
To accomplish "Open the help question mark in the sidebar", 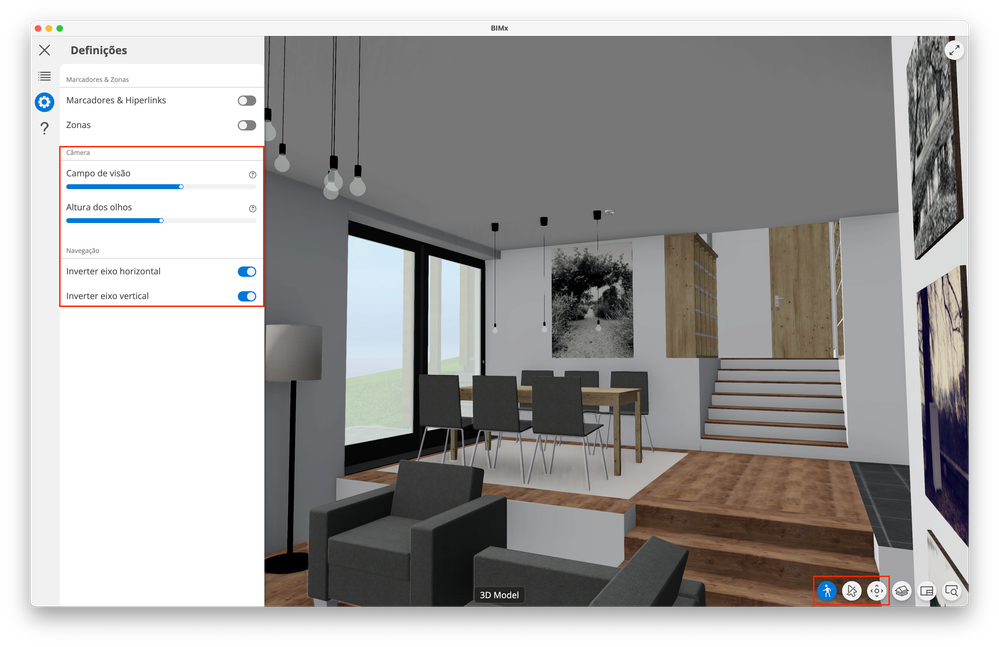I will coord(45,128).
